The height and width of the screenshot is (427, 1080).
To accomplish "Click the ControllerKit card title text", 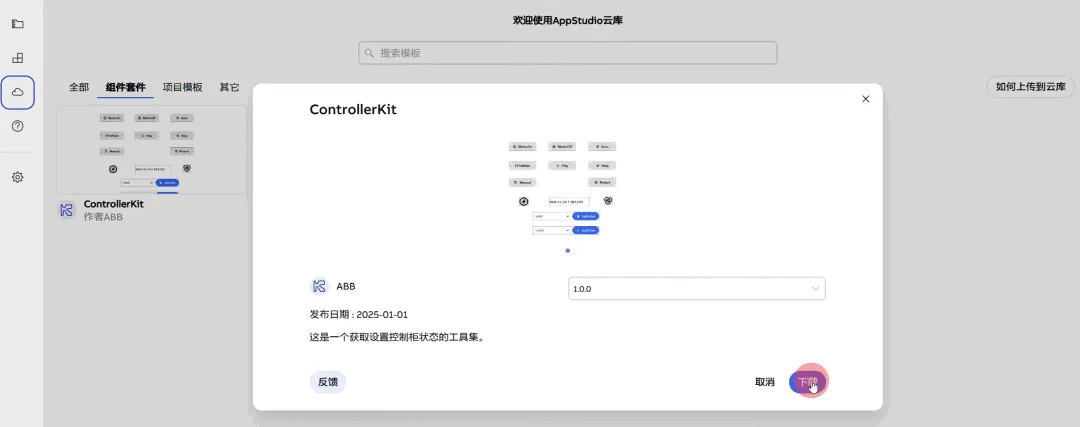I will pyautogui.click(x=114, y=204).
